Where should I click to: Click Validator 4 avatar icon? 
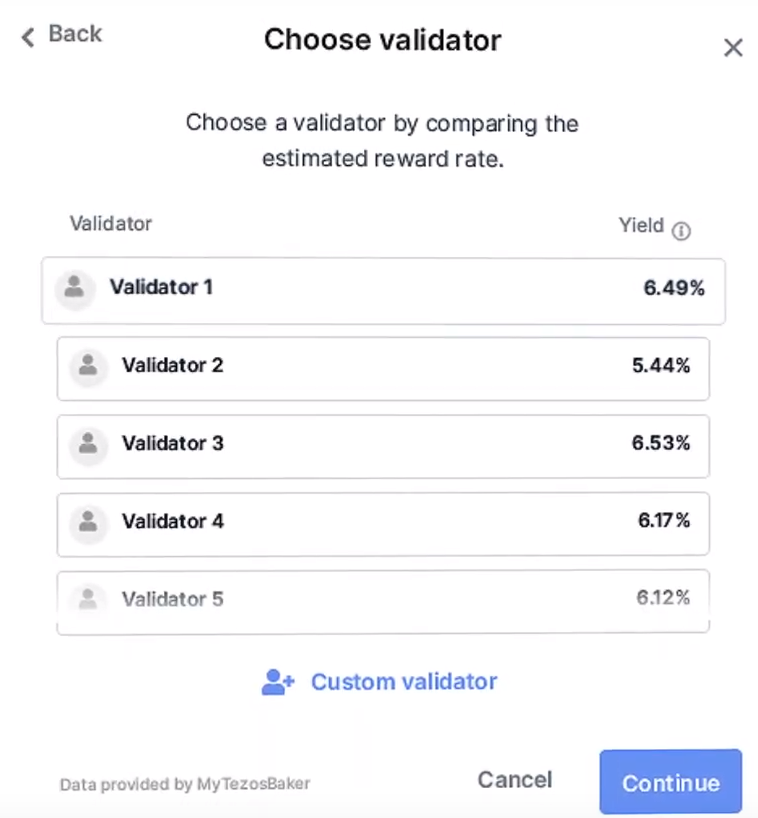[x=88, y=522]
